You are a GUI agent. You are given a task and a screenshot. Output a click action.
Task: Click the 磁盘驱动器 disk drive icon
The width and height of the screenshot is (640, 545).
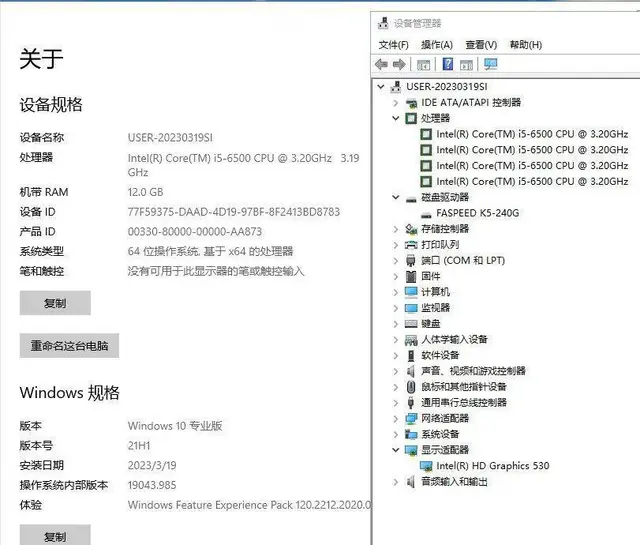[411, 198]
